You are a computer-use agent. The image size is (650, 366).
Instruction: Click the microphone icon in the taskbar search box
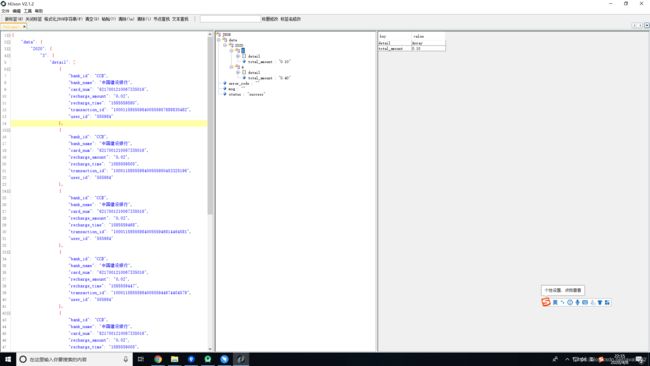pos(126,359)
